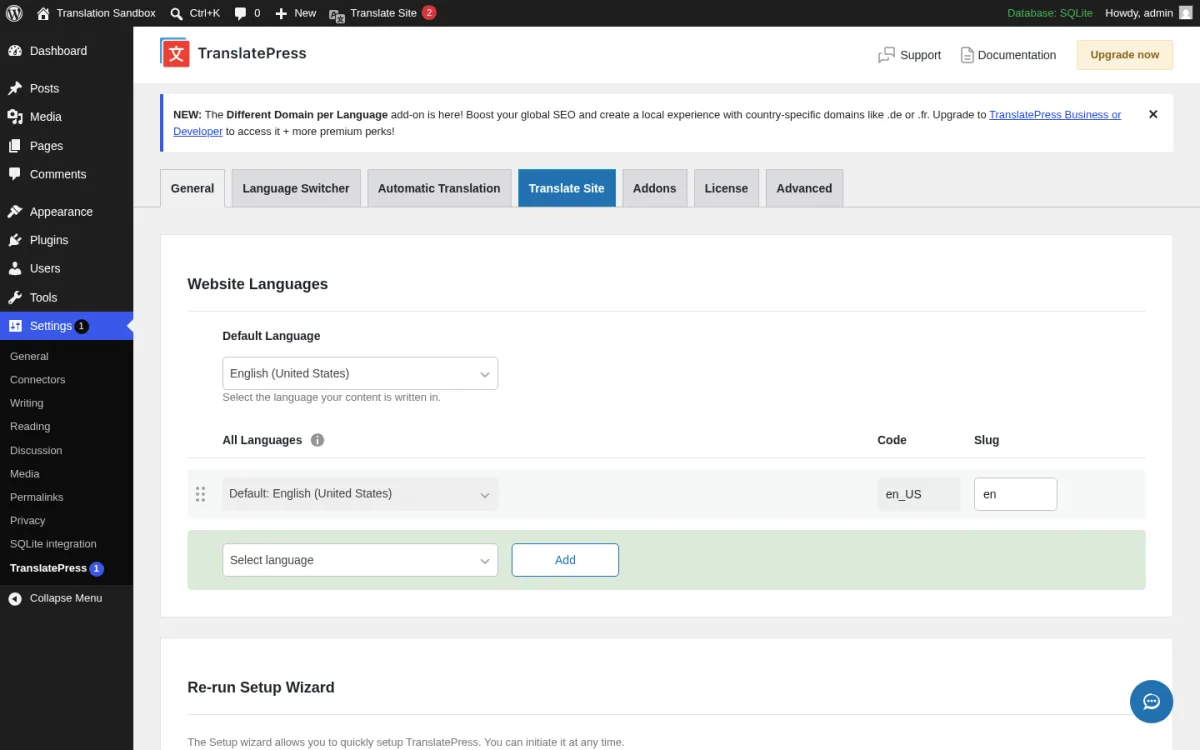Open the All Languages info icon

(x=317, y=440)
